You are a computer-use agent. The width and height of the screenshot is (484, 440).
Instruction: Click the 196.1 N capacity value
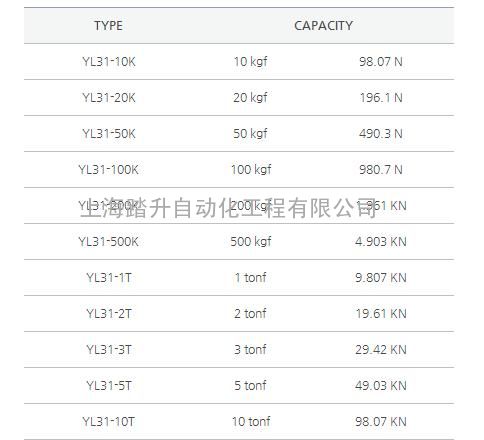click(381, 98)
